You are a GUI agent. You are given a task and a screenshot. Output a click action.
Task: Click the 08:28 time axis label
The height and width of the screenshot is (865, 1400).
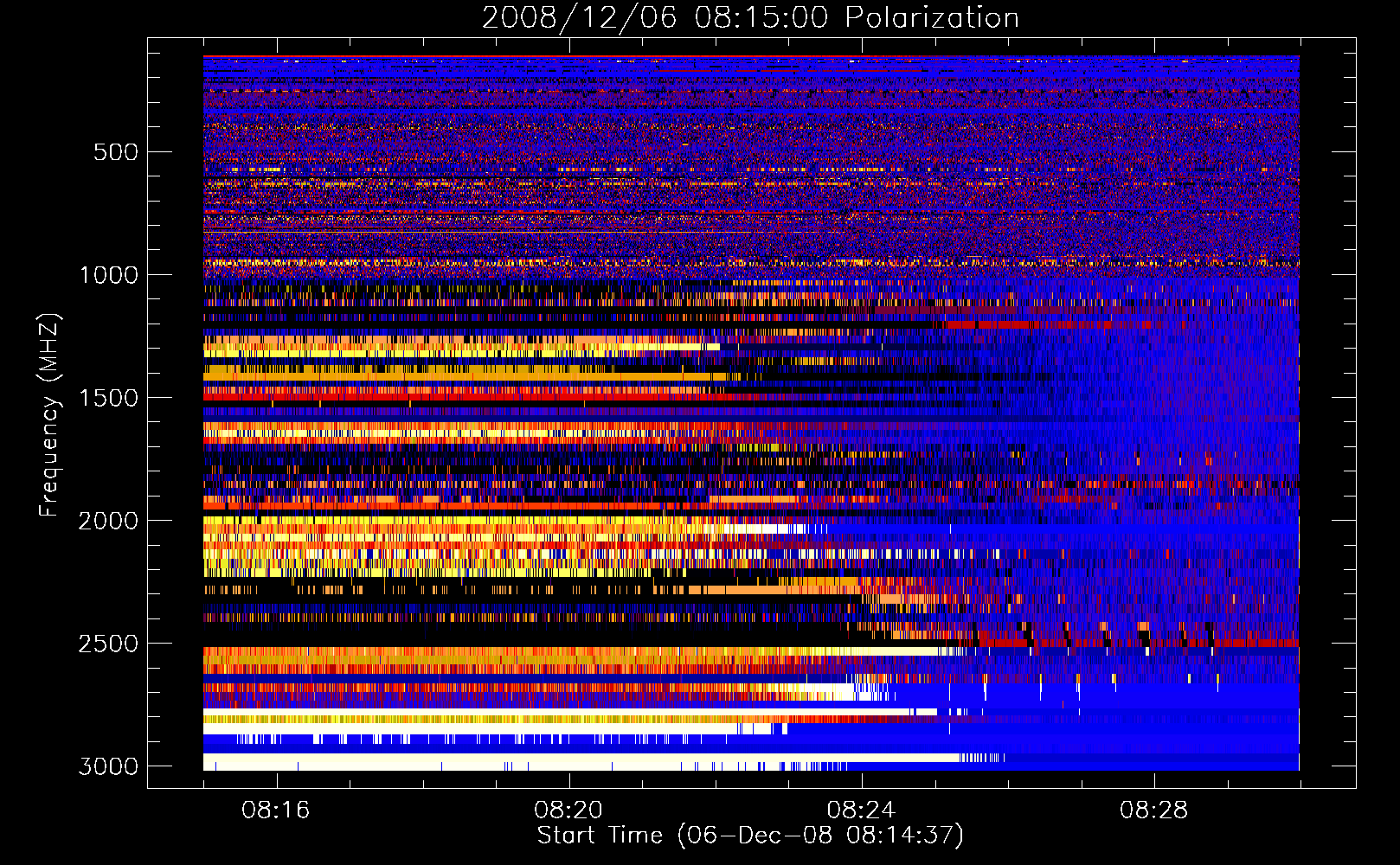[x=1153, y=811]
